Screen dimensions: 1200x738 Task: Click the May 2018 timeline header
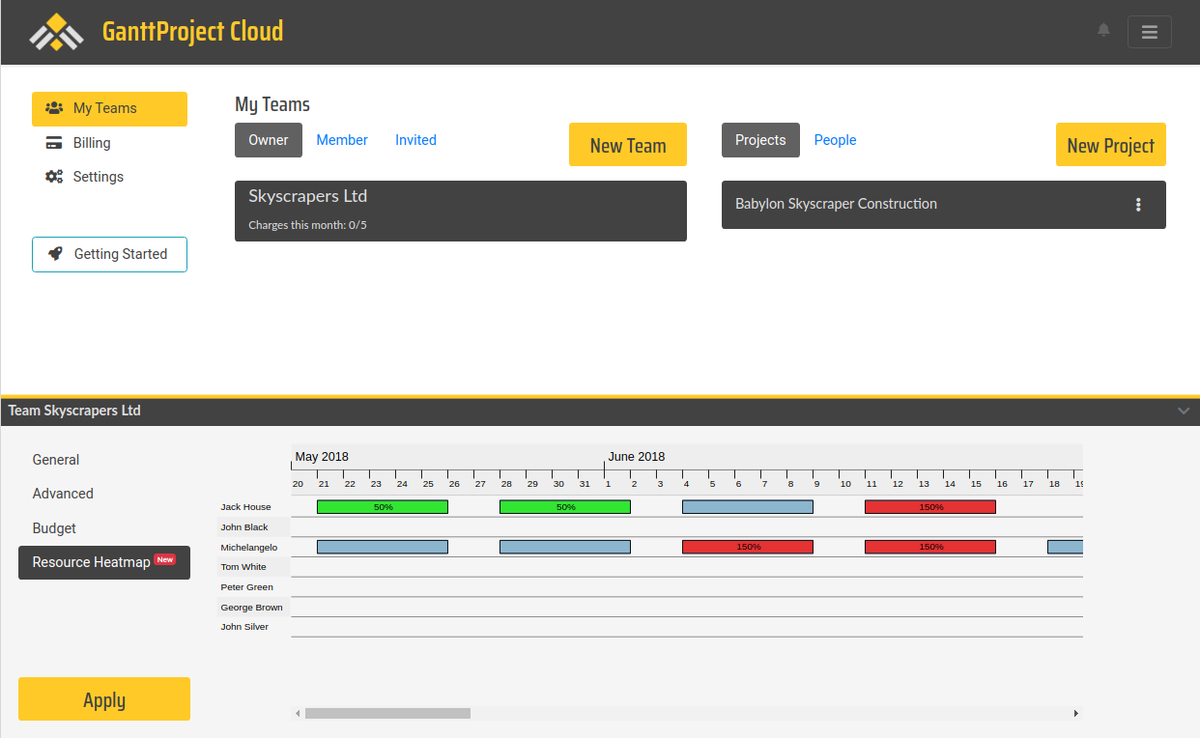tap(322, 456)
